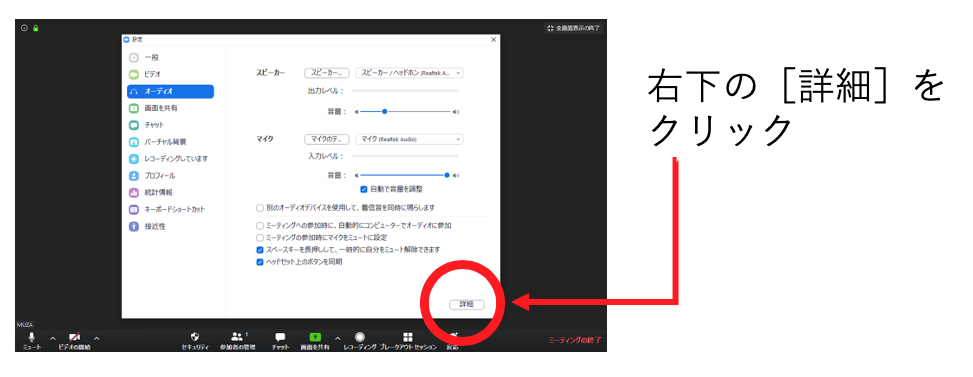Image resolution: width=973 pixels, height=377 pixels.
Task: Open the Breakout Sessions grid icon
Action: tap(408, 337)
